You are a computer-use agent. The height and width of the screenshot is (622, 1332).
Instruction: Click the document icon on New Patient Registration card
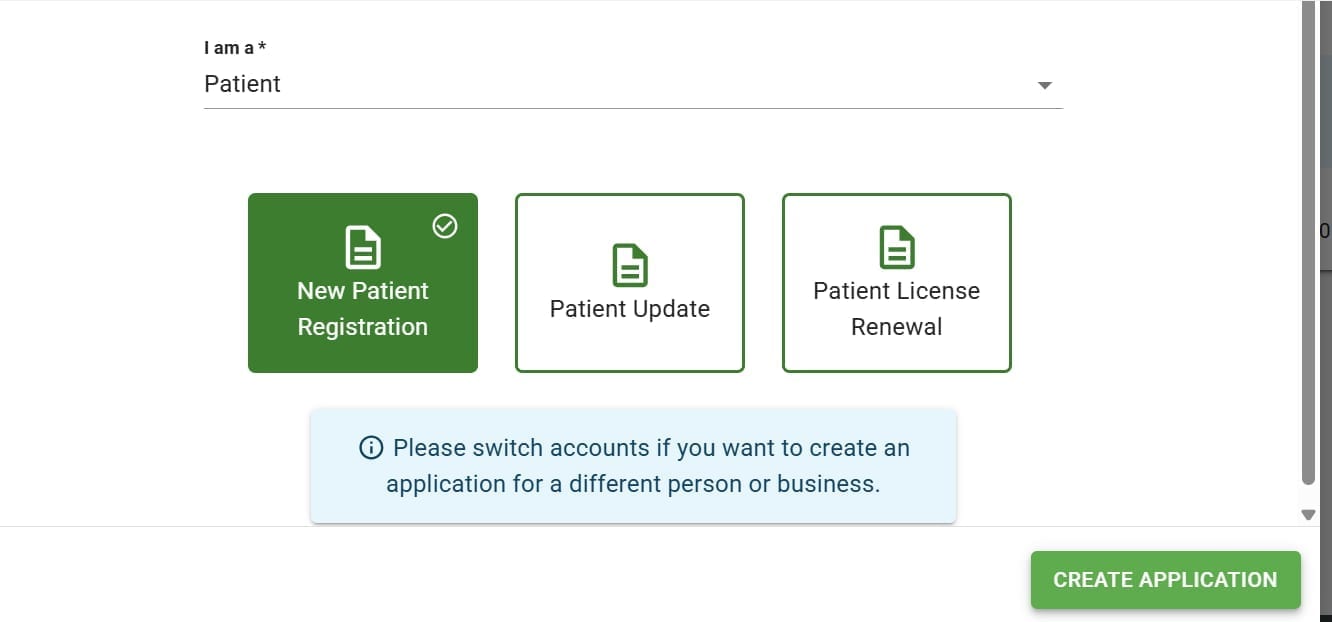[362, 246]
